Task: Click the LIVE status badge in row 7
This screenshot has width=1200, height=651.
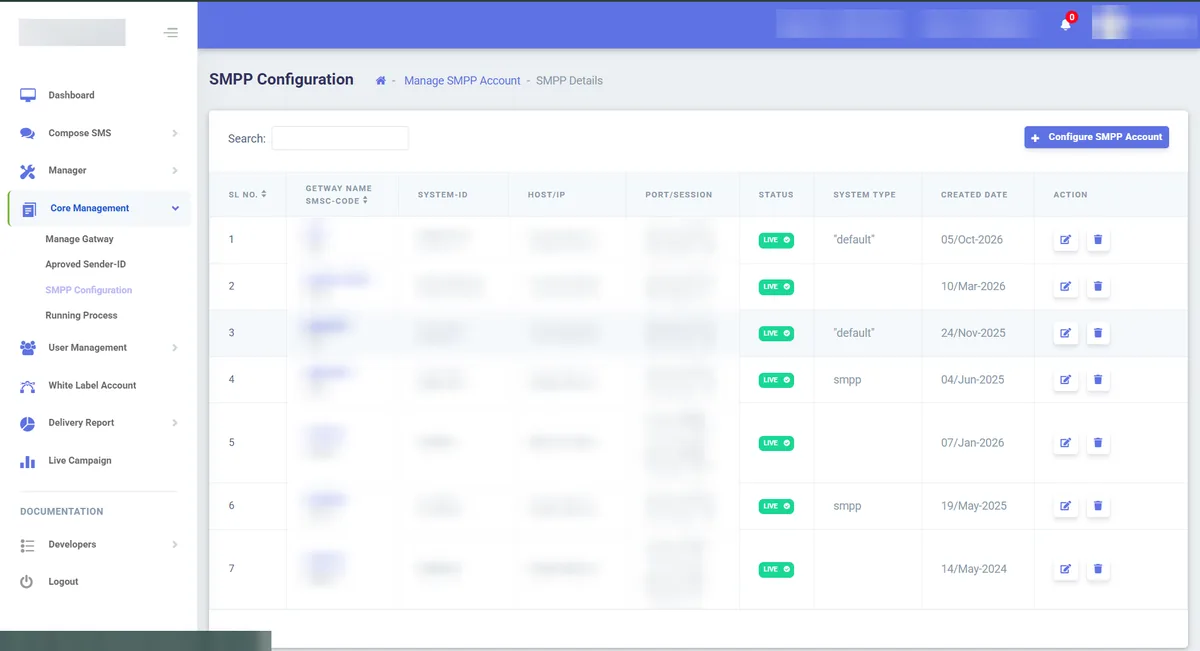Action: click(x=776, y=569)
